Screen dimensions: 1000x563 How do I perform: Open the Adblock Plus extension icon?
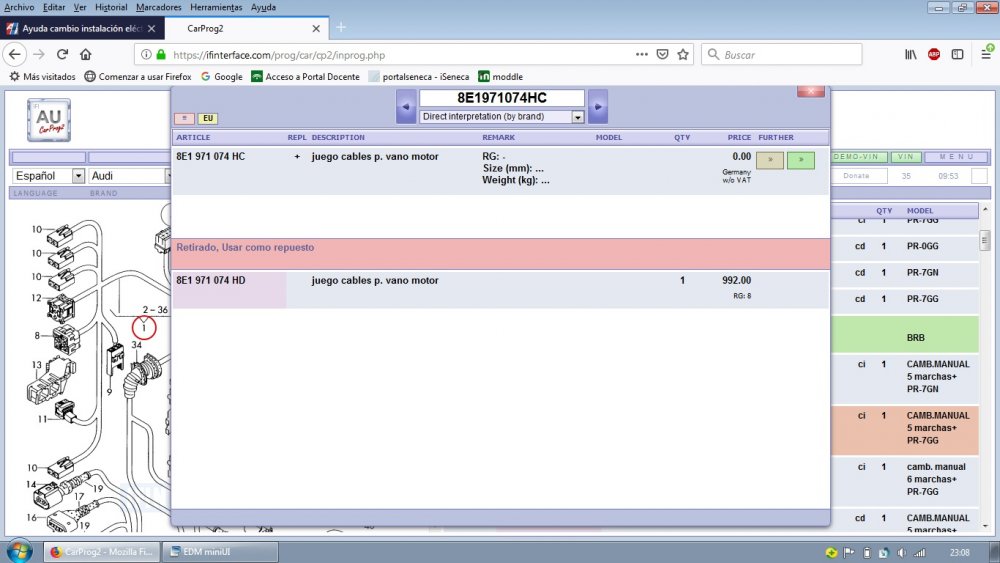[x=934, y=55]
